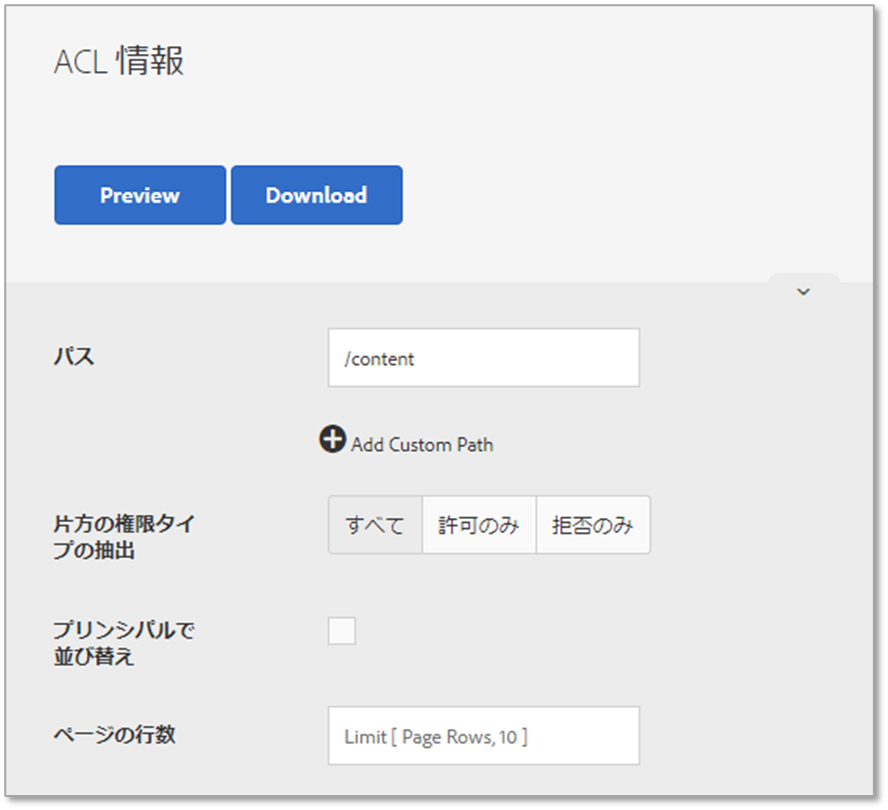The height and width of the screenshot is (810, 888).
Task: Enable the プリンシパルで並び替え checkbox
Action: (341, 631)
